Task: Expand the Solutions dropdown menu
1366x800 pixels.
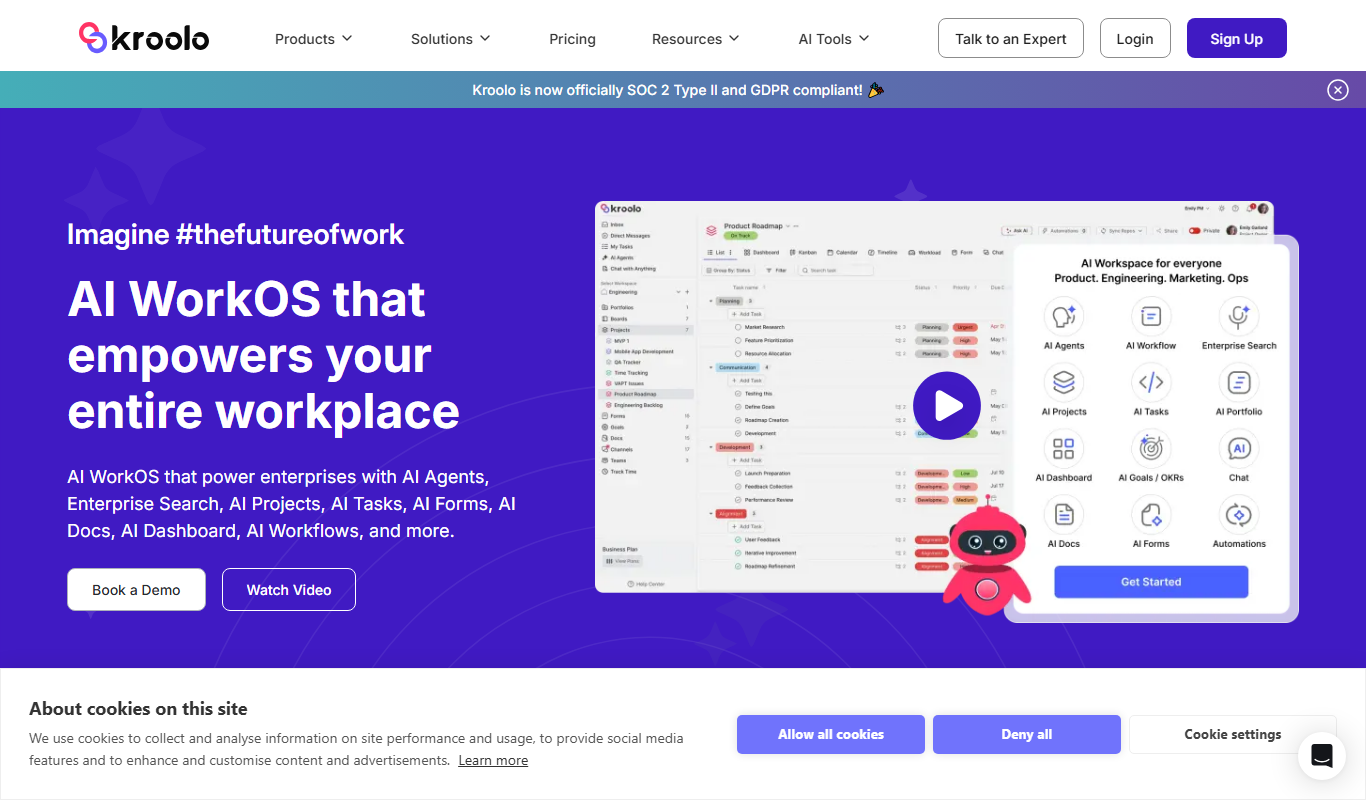Action: click(x=451, y=39)
